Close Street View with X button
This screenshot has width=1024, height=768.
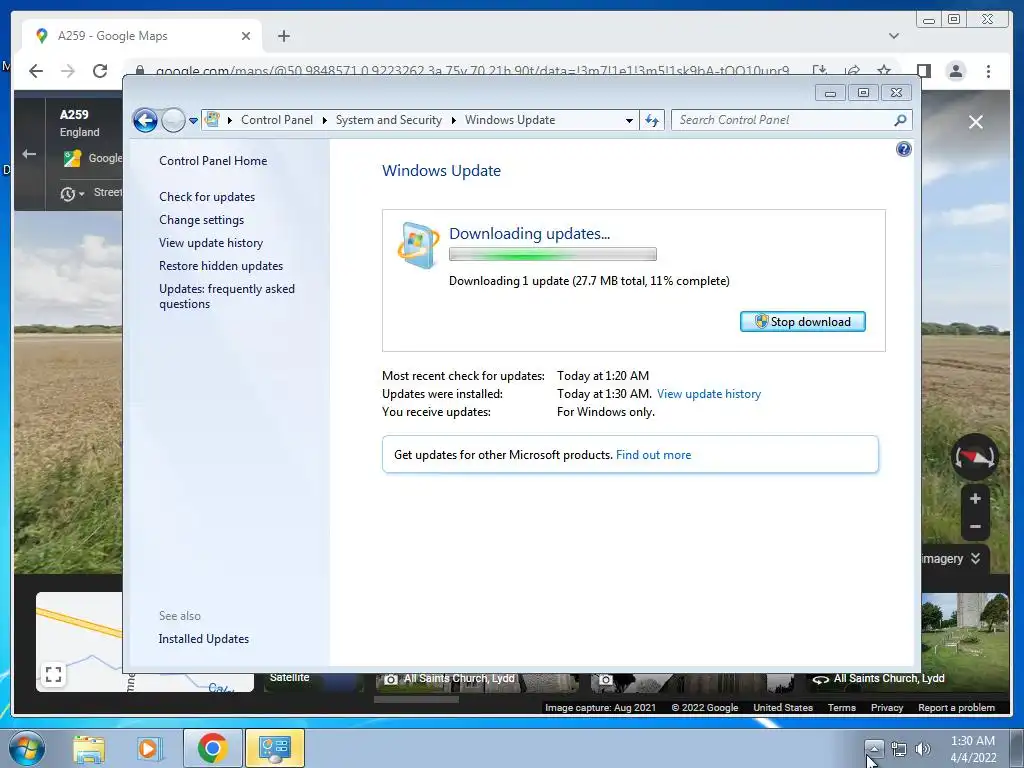[x=976, y=122]
